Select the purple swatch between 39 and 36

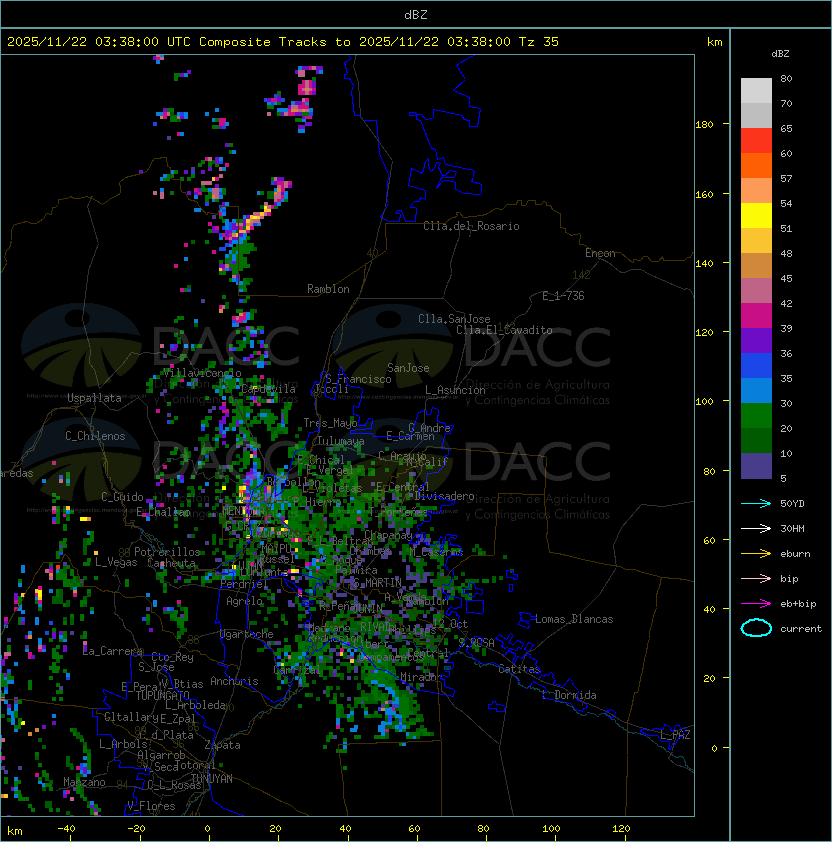click(756, 341)
